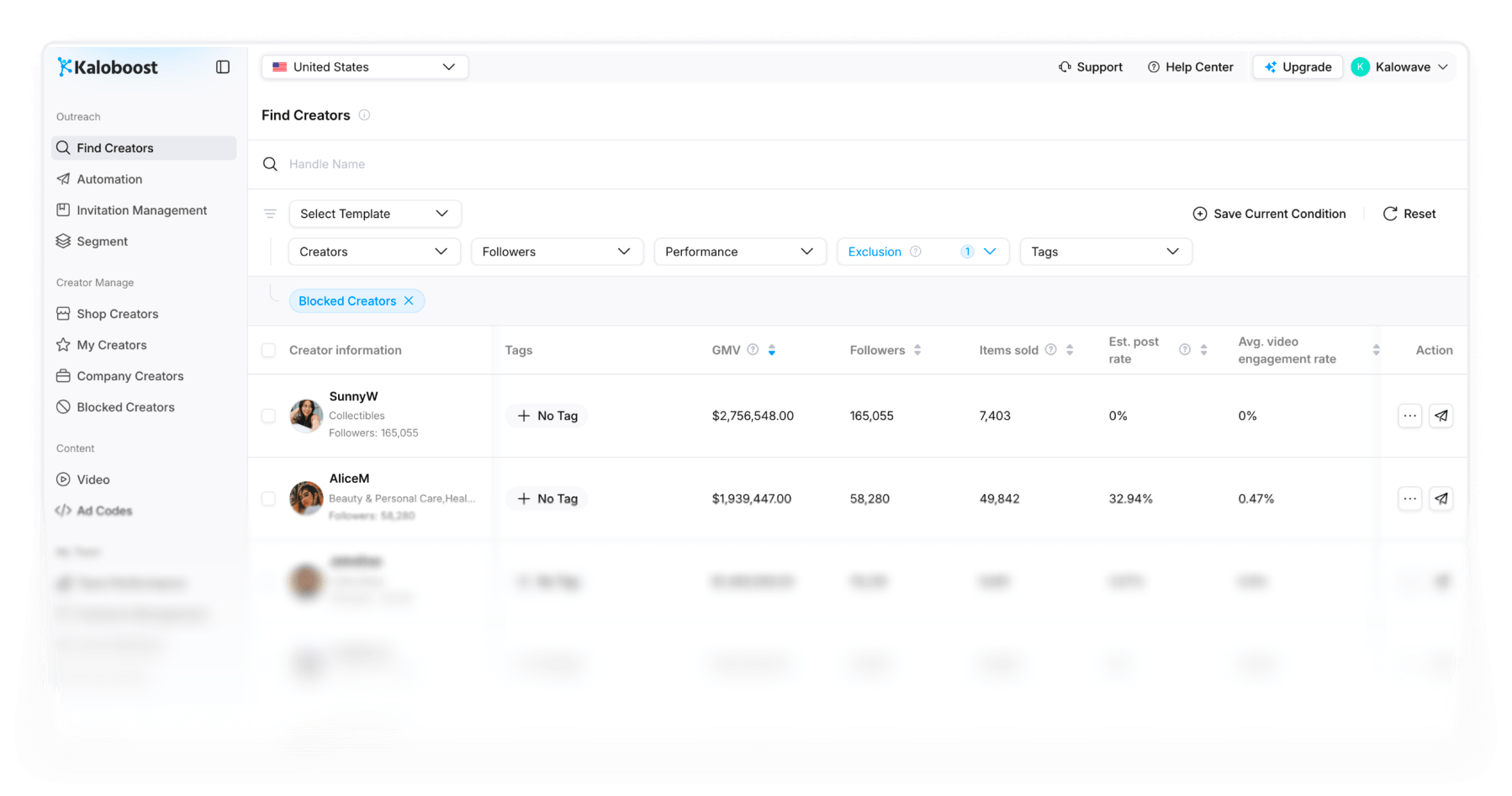Reset the filters
This screenshot has height=796, width=1512.
(1409, 214)
